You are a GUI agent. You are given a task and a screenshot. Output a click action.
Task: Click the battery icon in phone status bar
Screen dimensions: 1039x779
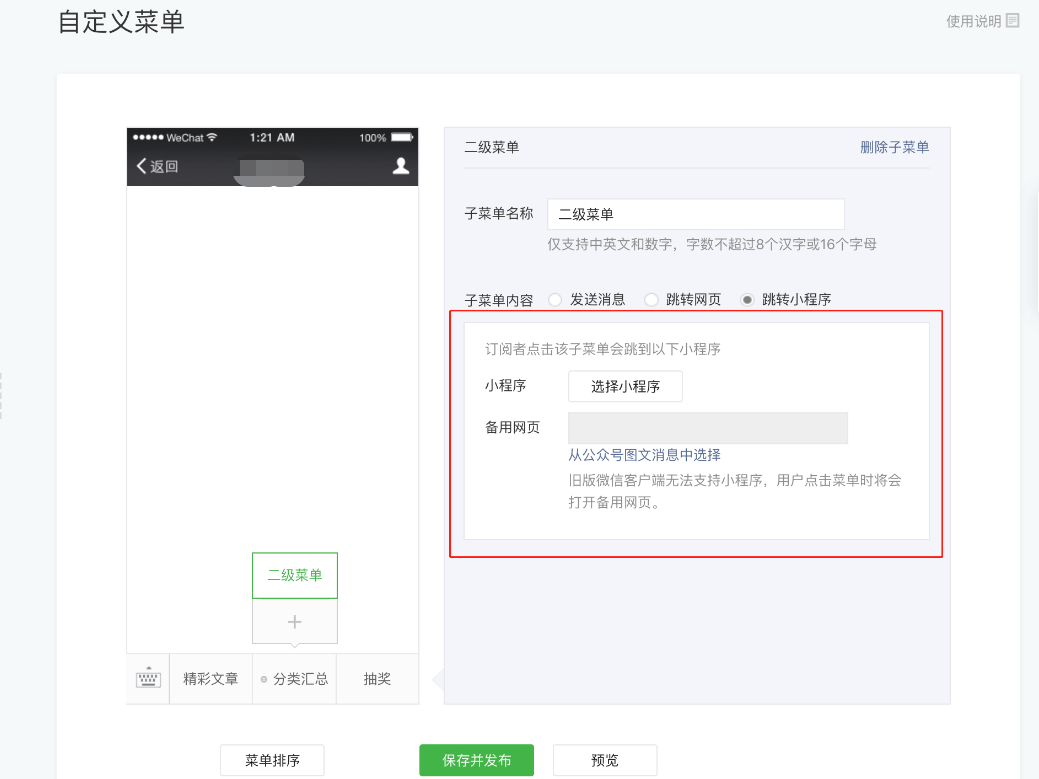pyautogui.click(x=402, y=137)
